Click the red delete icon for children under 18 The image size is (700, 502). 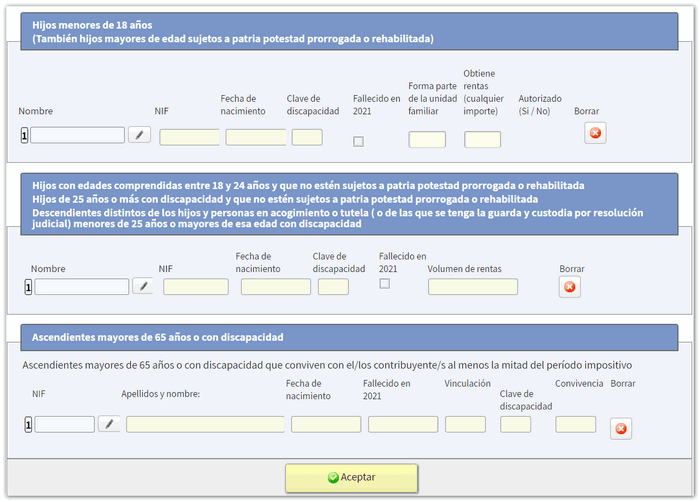[x=595, y=133]
